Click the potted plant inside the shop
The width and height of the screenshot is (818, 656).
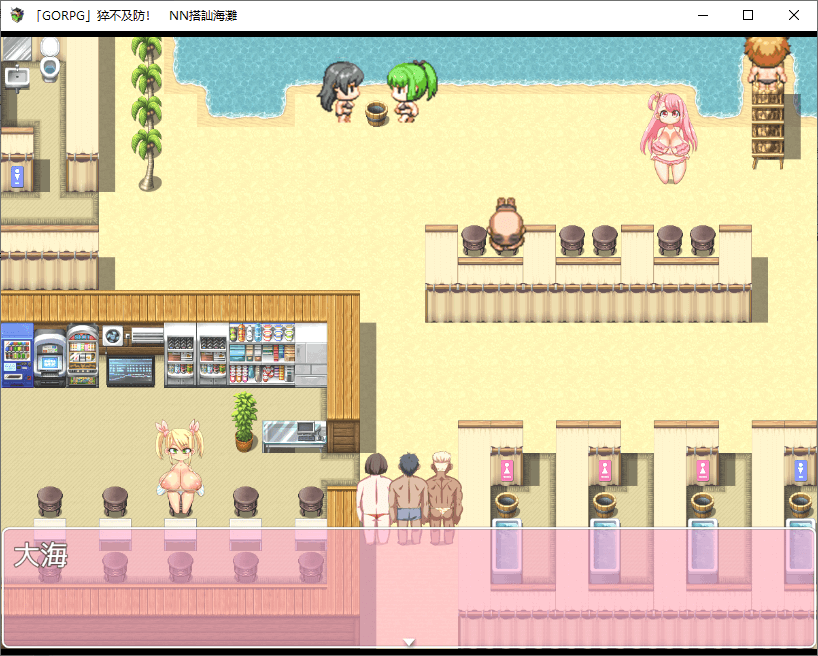coord(244,421)
